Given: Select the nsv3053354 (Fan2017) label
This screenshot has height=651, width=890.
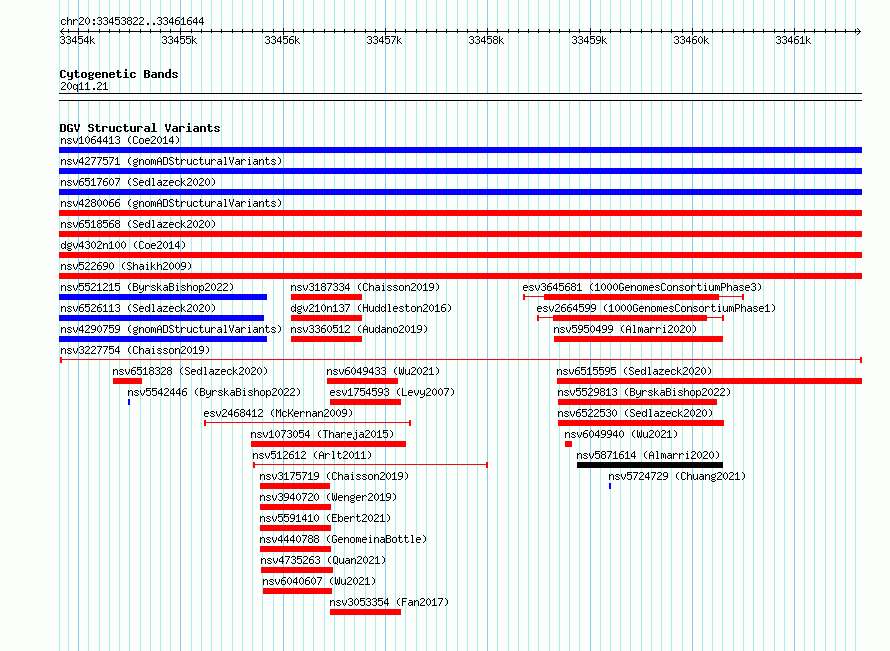Looking at the screenshot, I should [x=389, y=602].
